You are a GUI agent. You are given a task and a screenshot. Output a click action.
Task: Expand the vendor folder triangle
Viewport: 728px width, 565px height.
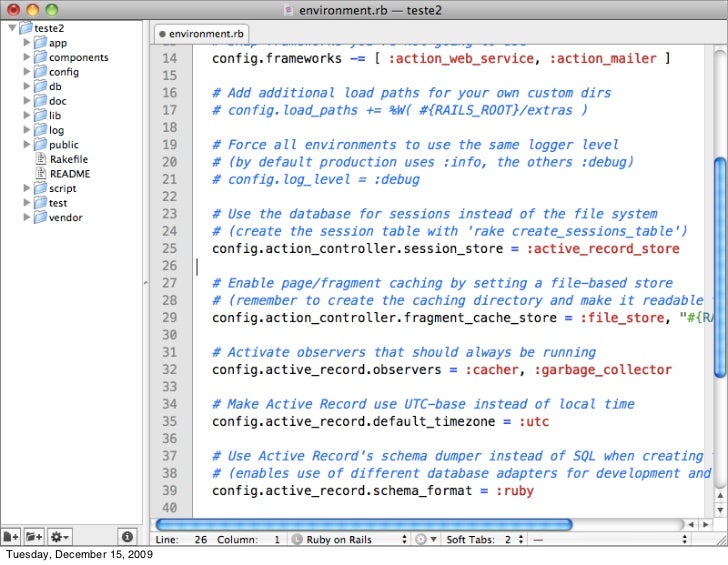(x=26, y=217)
